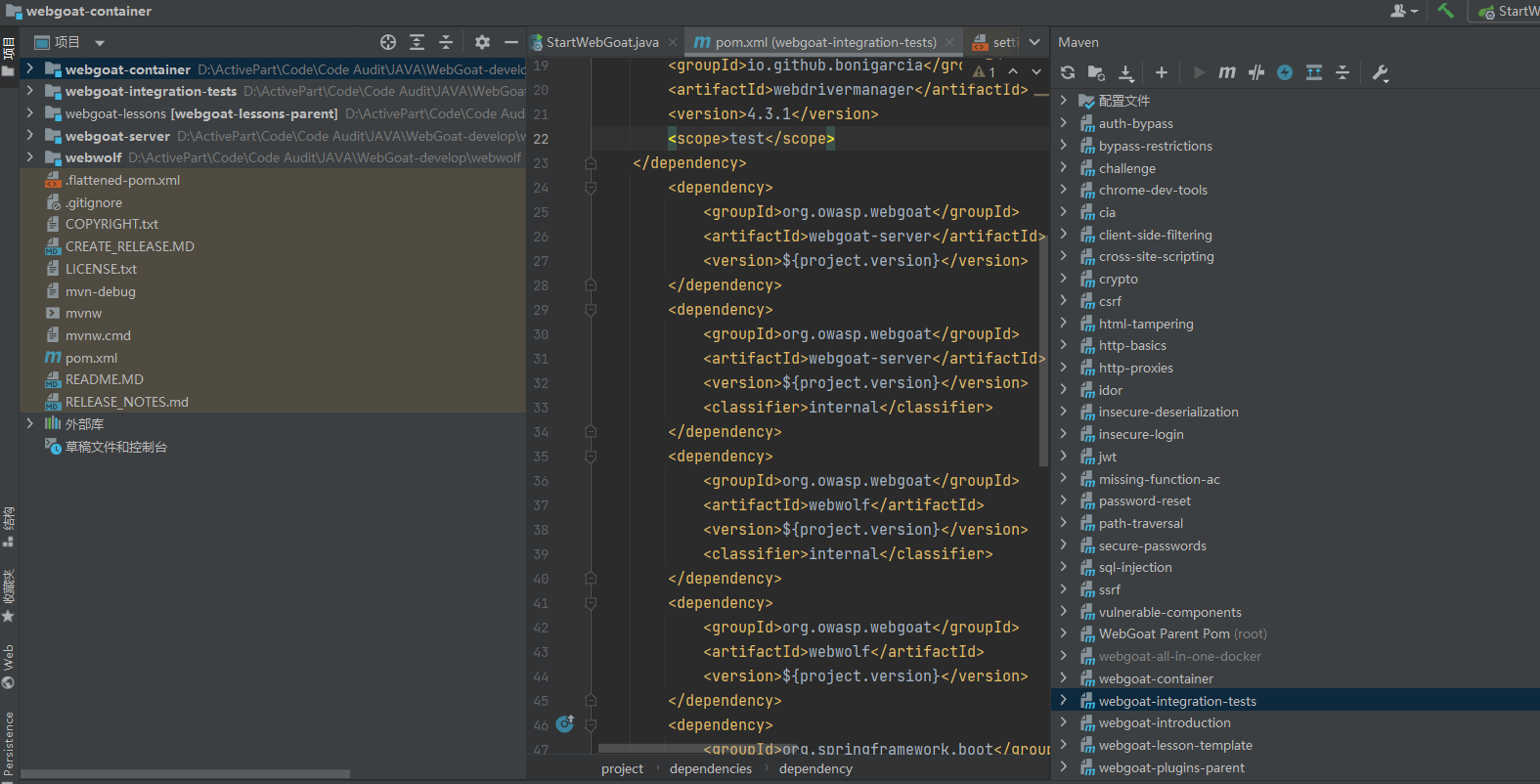1540x784 pixels.
Task: Click Add Maven Projects plus icon
Action: pos(1162,72)
